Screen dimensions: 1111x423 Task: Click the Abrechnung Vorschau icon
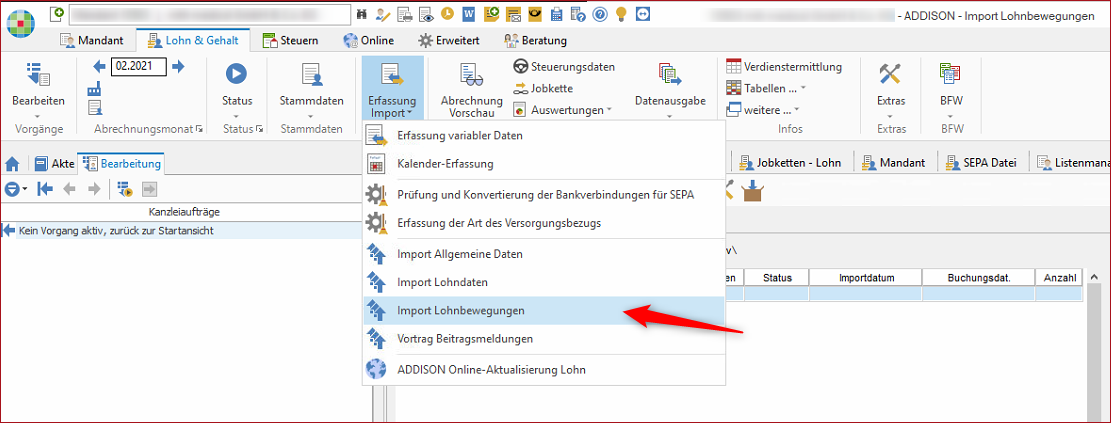pos(471,74)
